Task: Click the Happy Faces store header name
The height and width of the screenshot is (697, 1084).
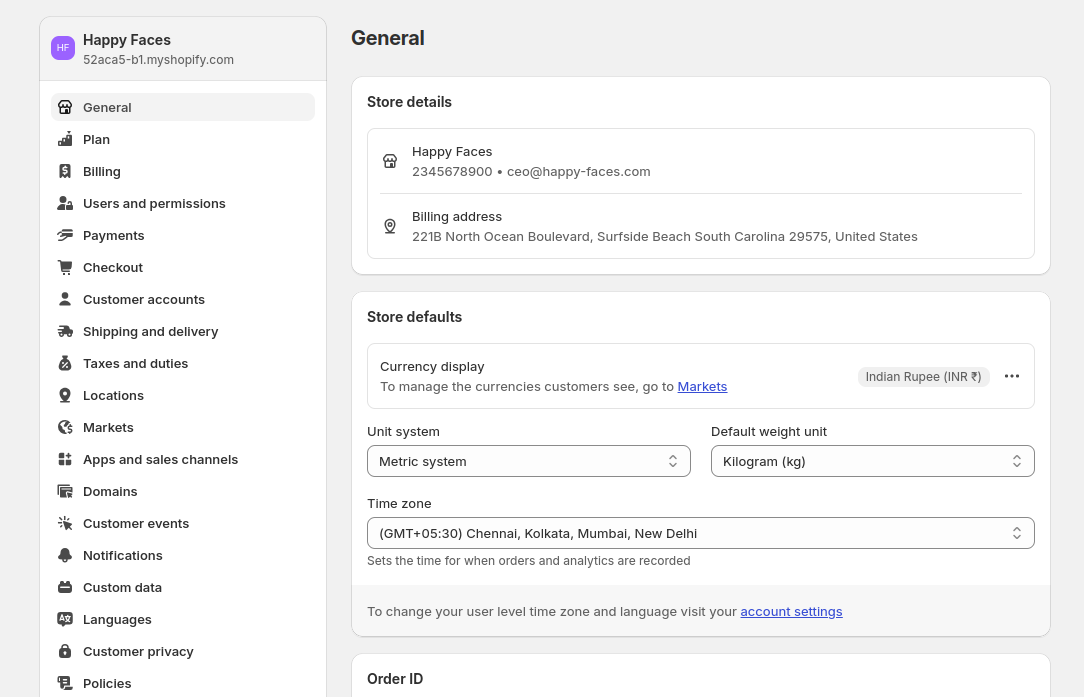Action: click(x=127, y=40)
